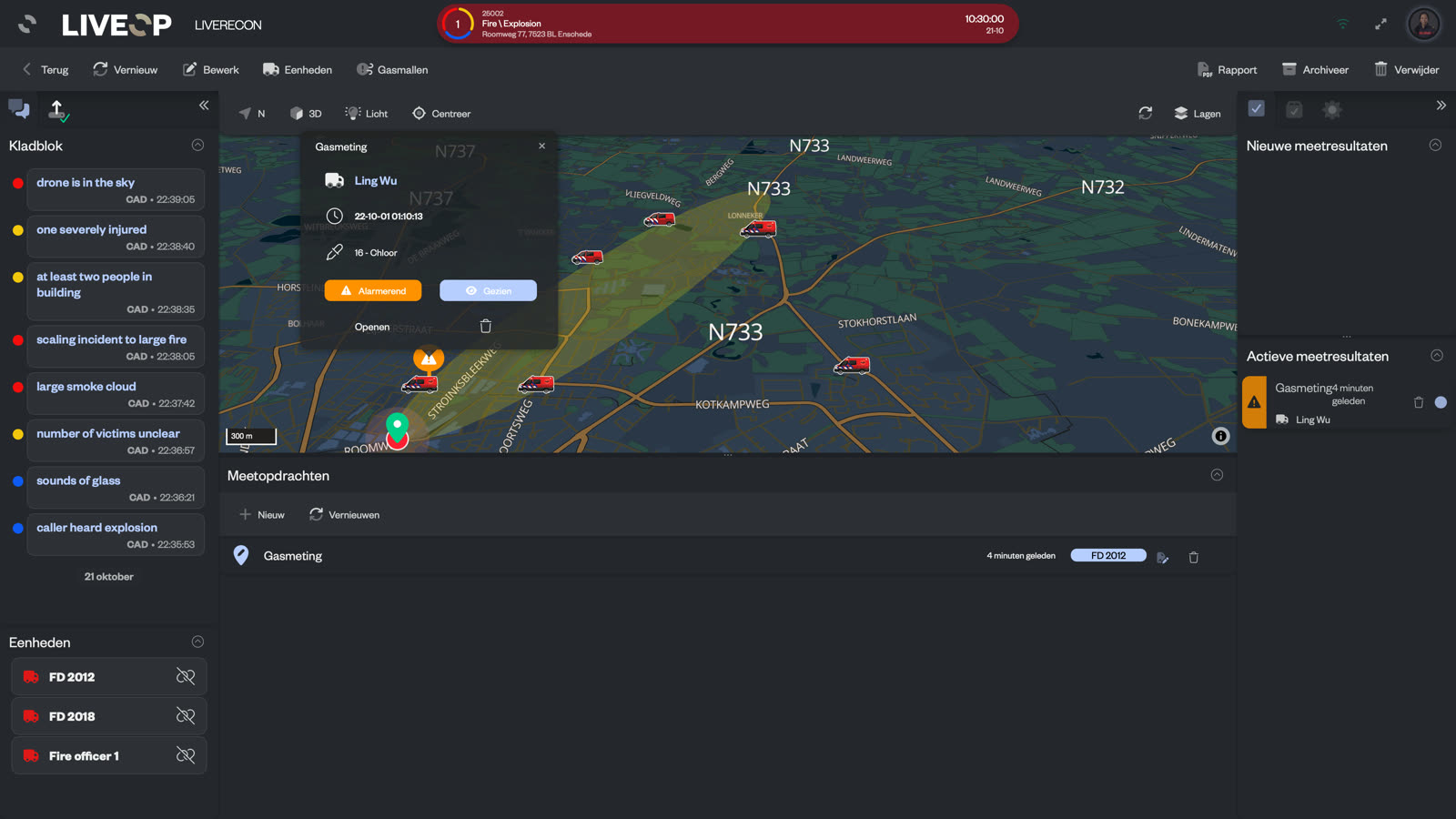
Task: Click Openen in the Gasmeting popup
Action: (372, 327)
